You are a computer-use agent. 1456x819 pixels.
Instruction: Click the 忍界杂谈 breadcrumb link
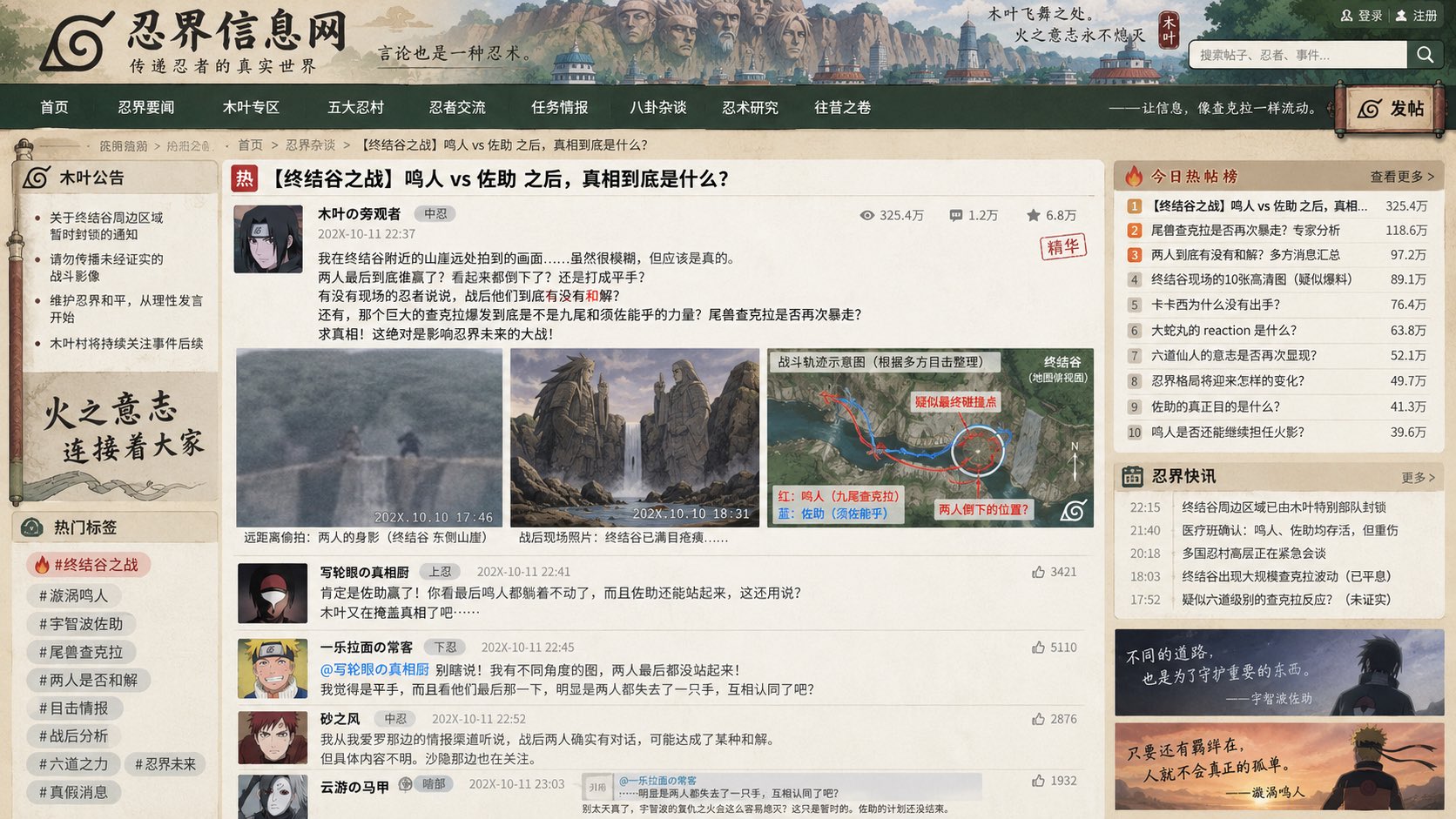[x=310, y=145]
